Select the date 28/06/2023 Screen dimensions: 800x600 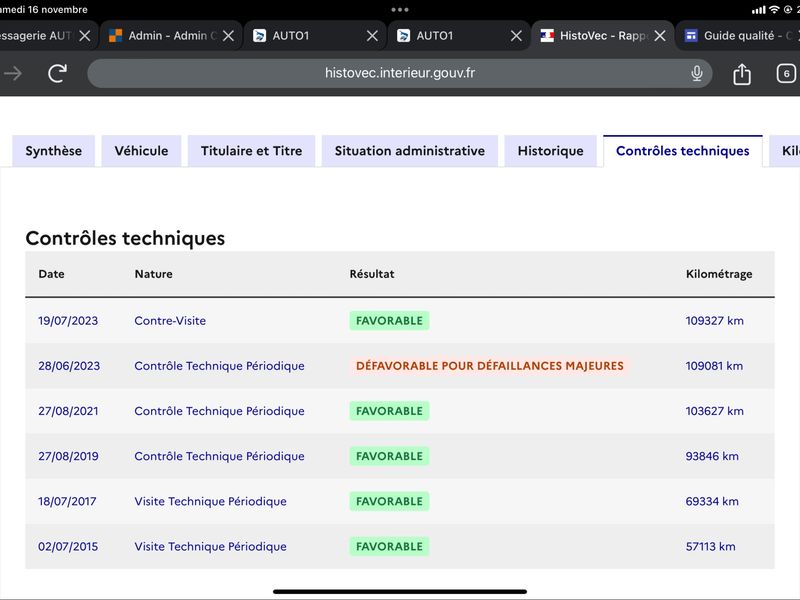69,366
